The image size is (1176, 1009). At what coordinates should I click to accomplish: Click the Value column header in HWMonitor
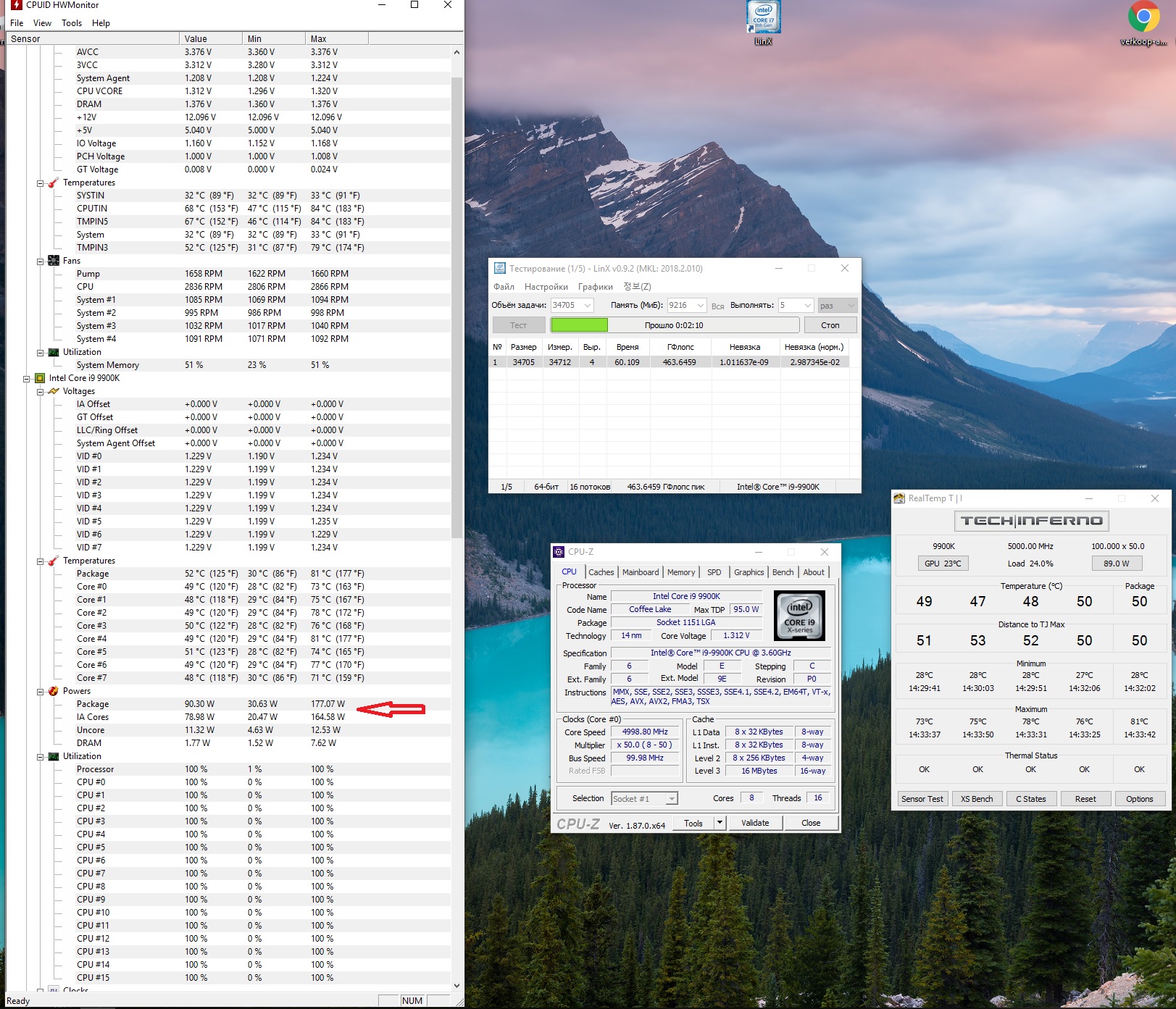[211, 39]
